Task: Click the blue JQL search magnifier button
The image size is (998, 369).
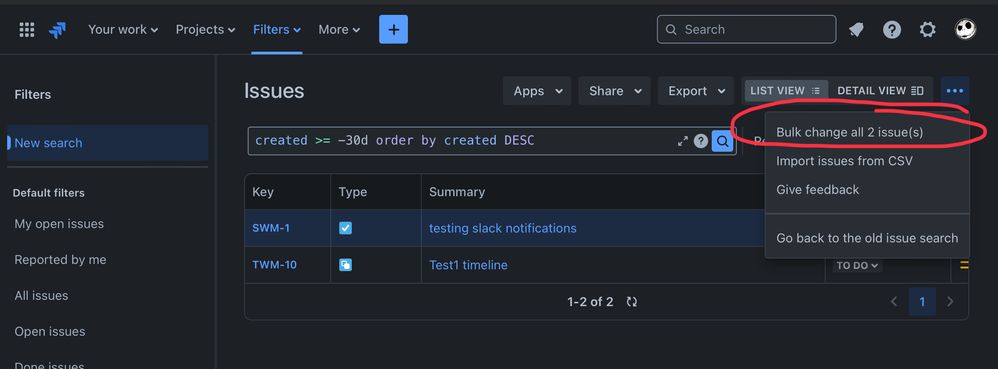Action: click(x=722, y=141)
